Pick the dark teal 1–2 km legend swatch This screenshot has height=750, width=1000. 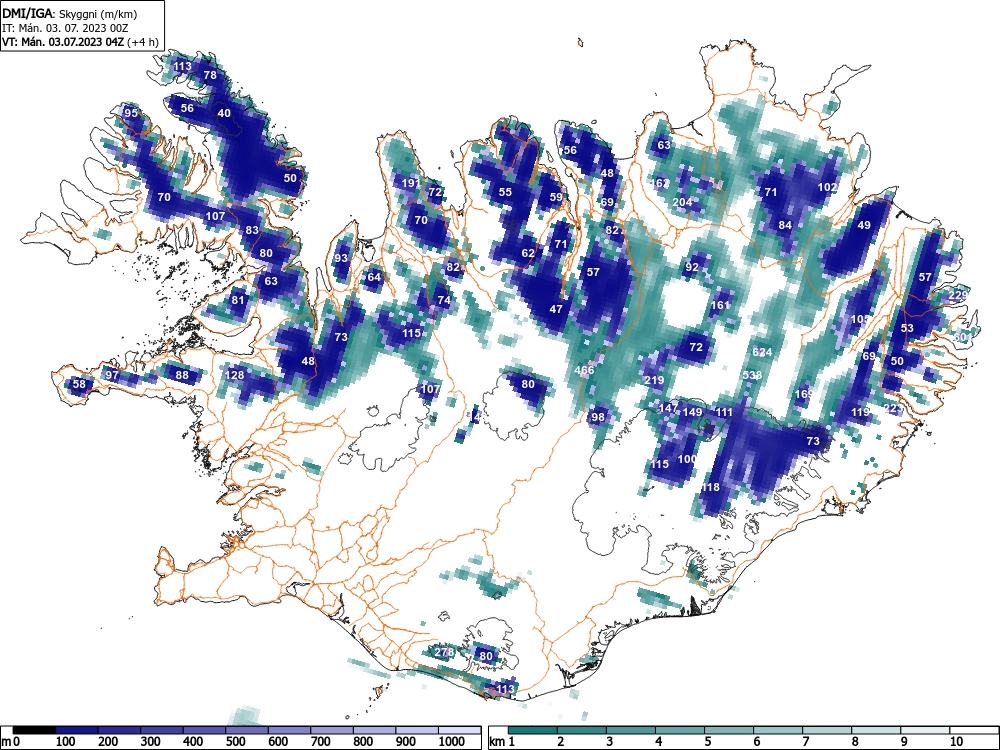pos(533,730)
